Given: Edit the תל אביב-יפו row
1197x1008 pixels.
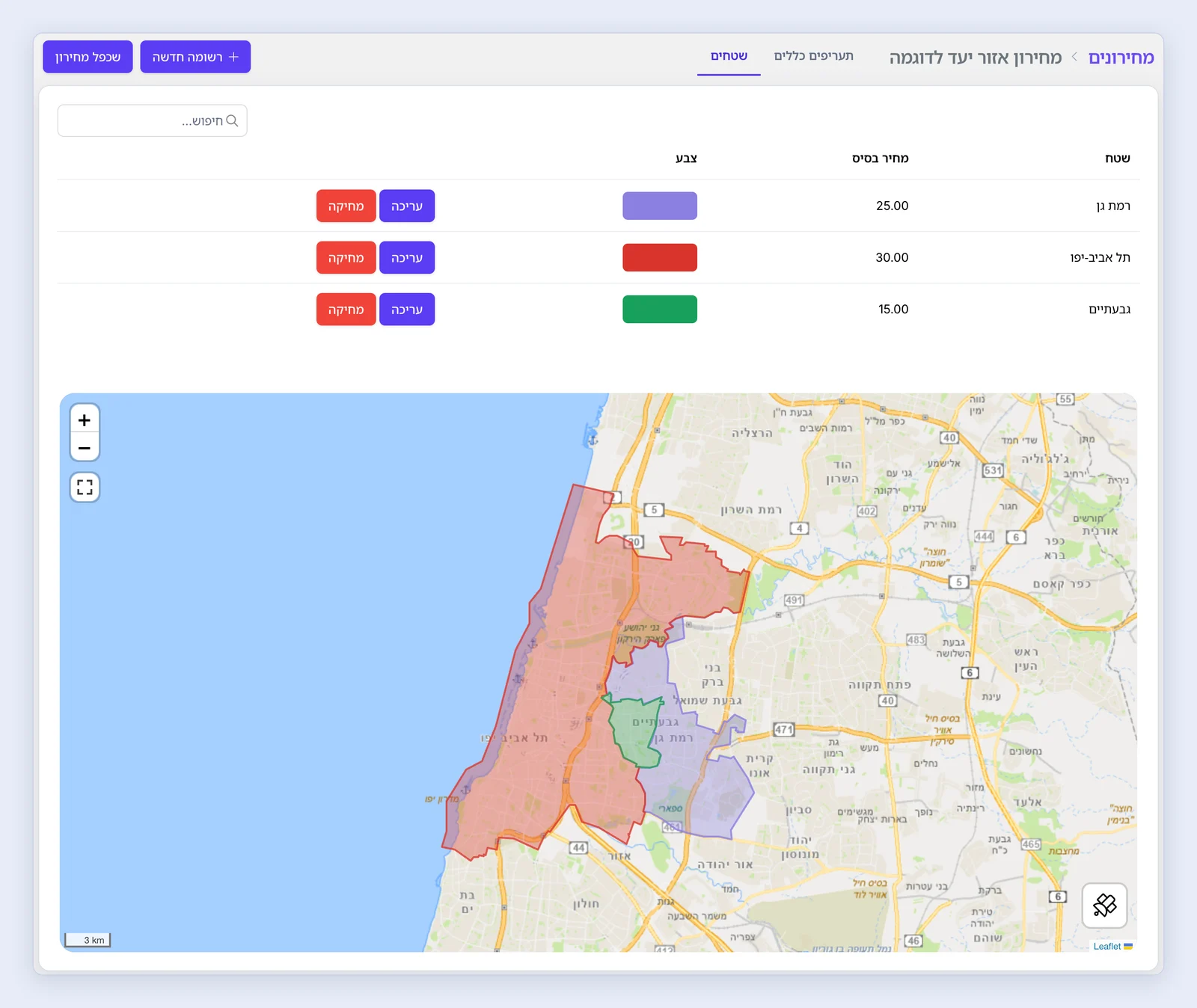Looking at the screenshot, I should (407, 257).
